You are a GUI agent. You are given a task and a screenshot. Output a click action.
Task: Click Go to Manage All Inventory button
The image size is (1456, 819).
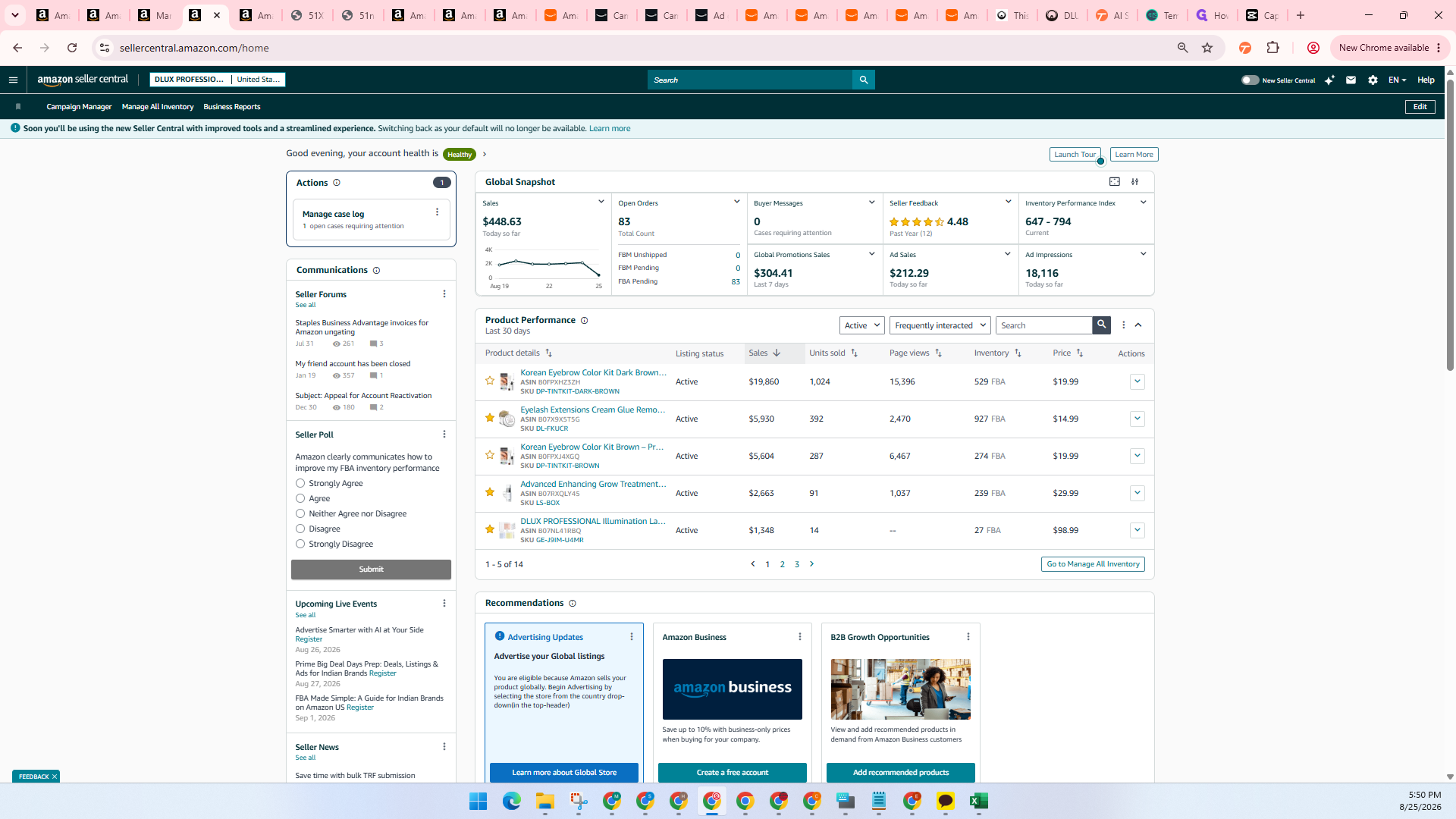pyautogui.click(x=1093, y=564)
